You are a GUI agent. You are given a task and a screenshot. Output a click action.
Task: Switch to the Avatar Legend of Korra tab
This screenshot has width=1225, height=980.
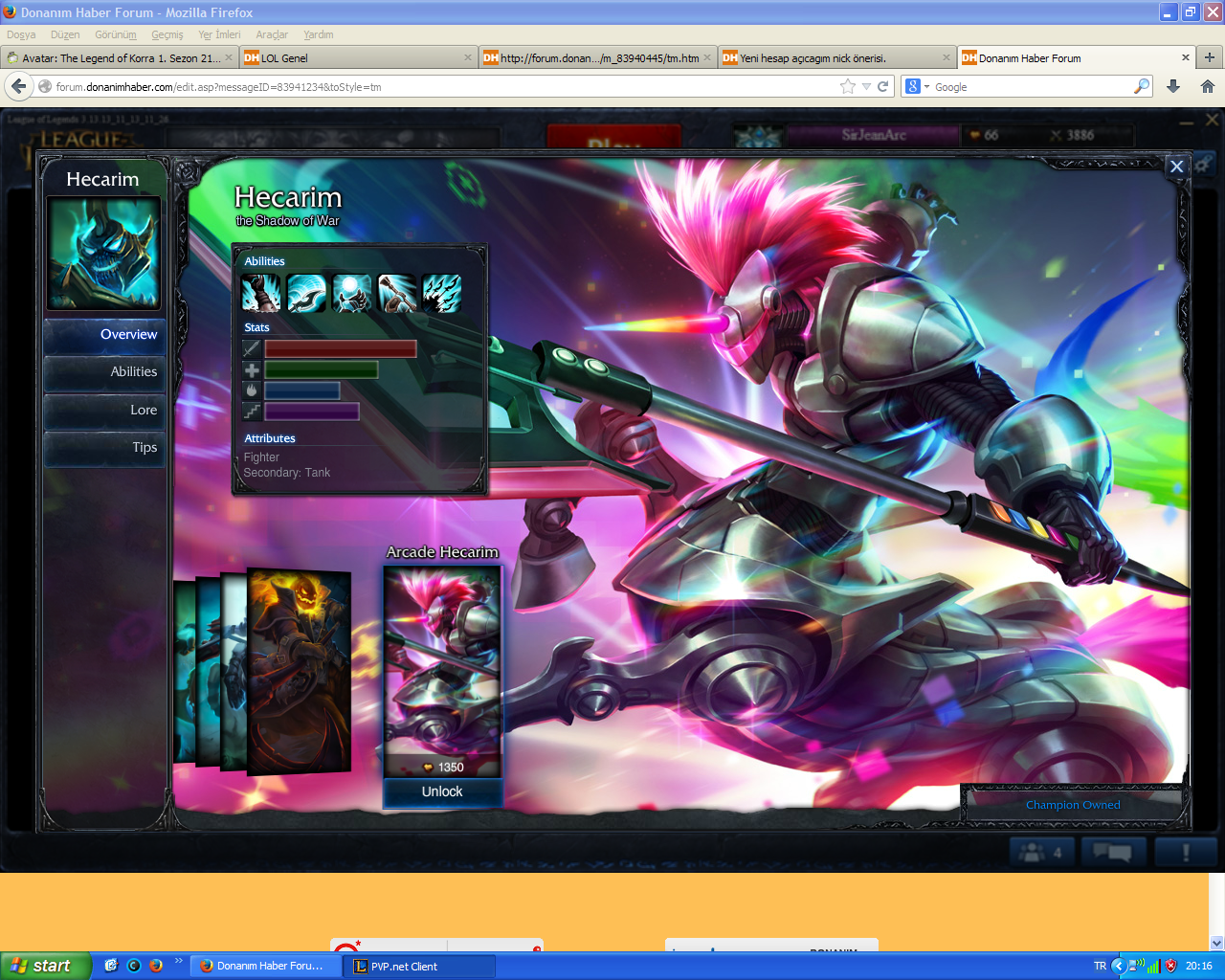(120, 57)
